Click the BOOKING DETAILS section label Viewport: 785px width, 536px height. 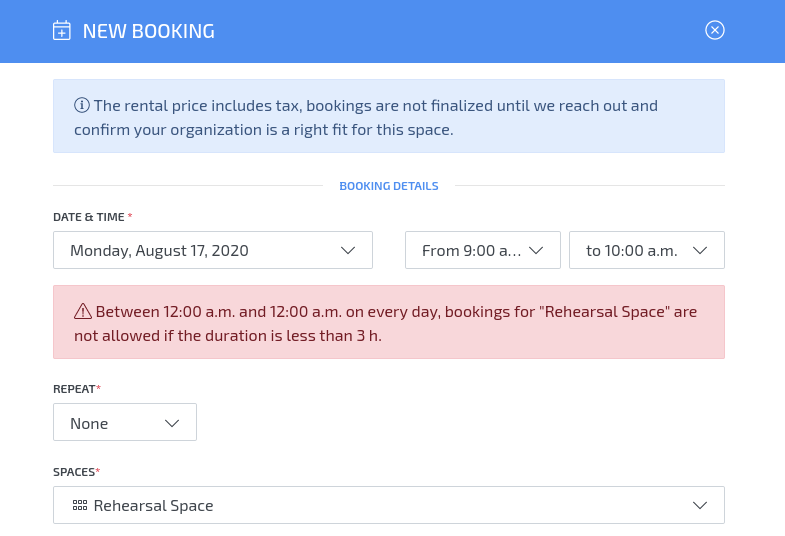coord(389,186)
